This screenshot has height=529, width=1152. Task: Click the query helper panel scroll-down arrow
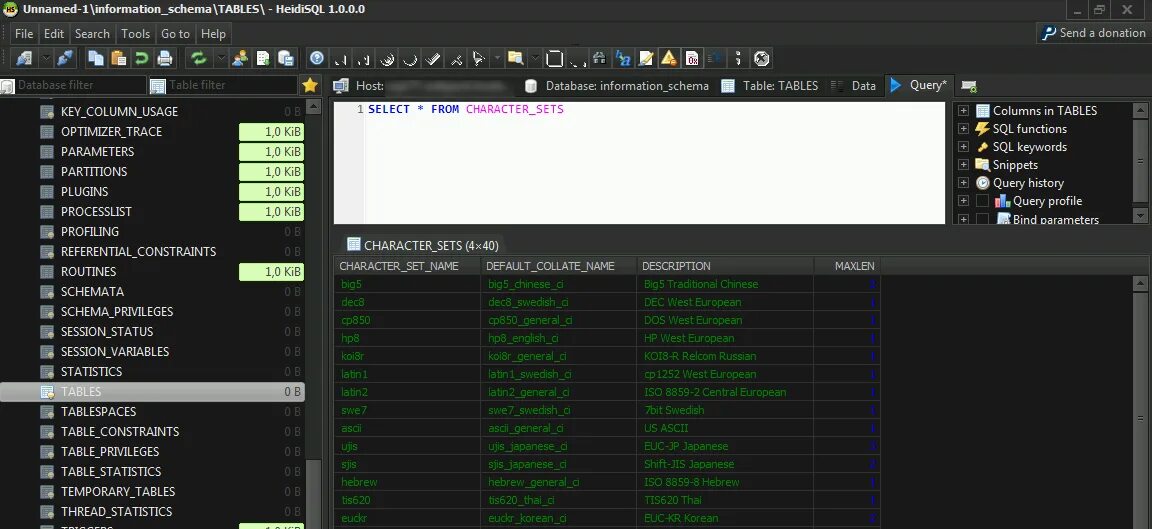(x=1140, y=215)
